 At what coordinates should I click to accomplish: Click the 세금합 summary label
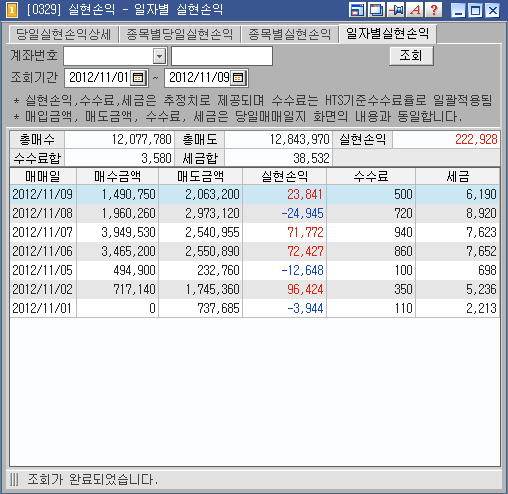200,158
